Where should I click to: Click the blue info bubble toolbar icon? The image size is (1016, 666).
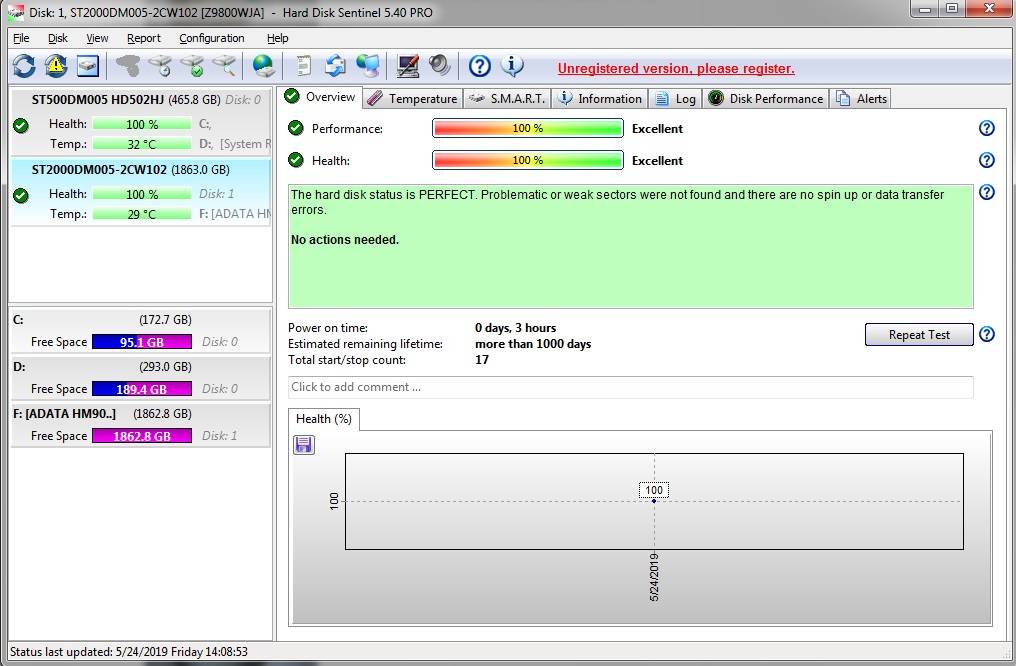(x=512, y=65)
